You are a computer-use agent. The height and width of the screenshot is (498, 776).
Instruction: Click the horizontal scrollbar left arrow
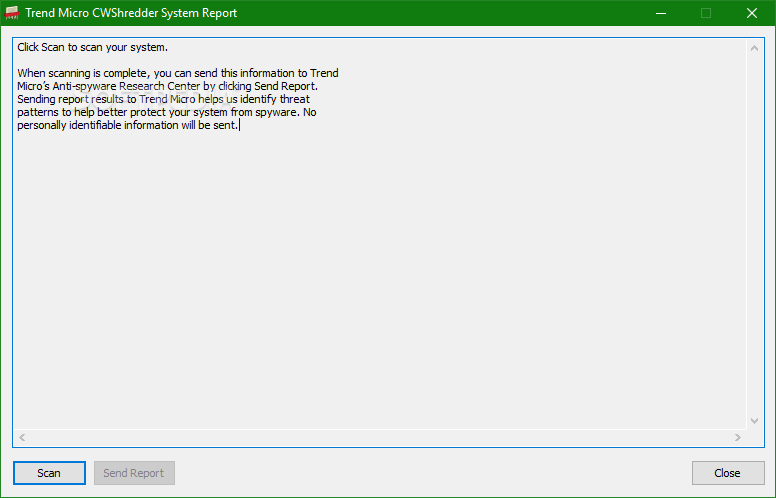(22, 437)
